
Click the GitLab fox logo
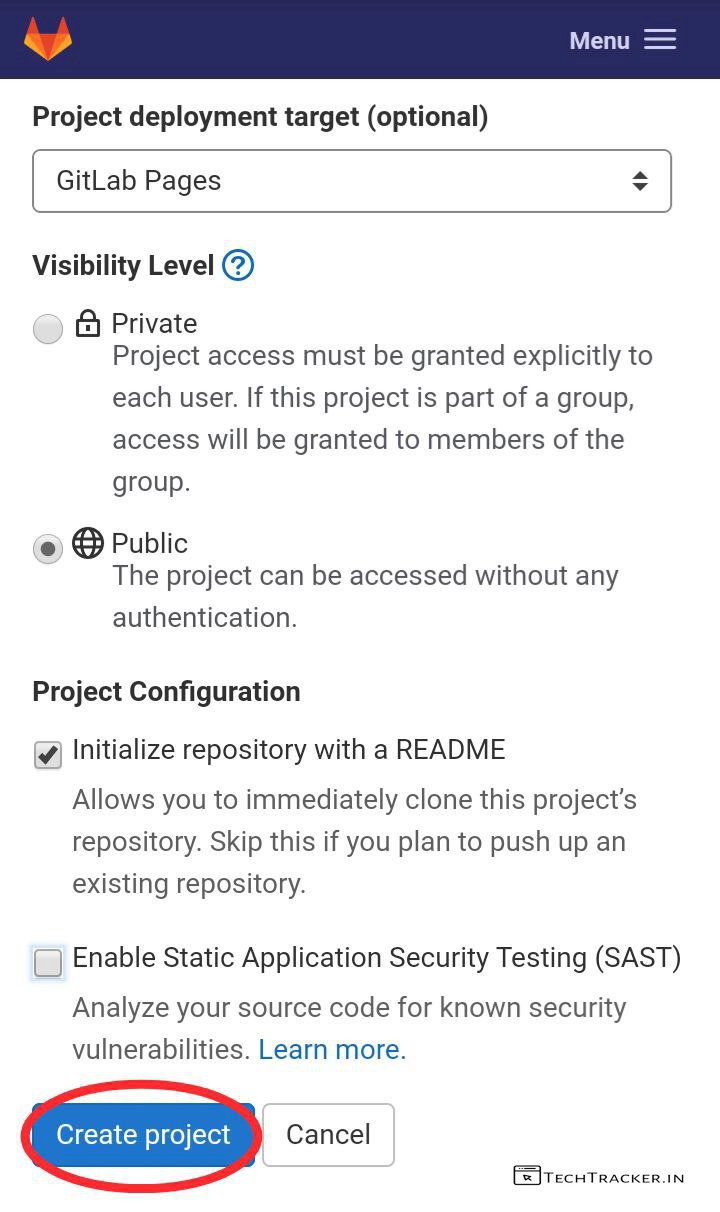point(48,40)
